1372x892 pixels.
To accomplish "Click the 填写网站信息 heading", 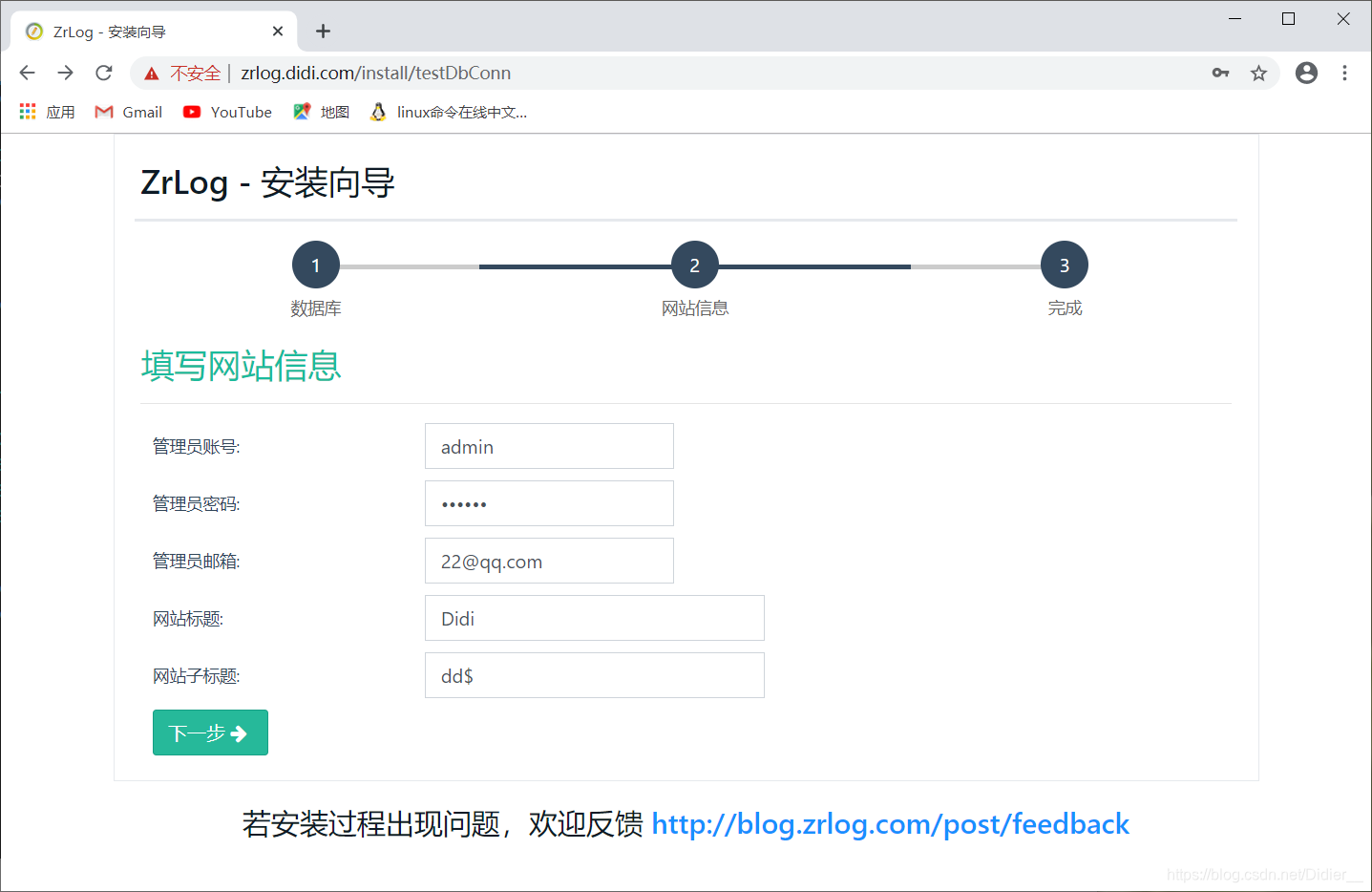I will click(242, 366).
